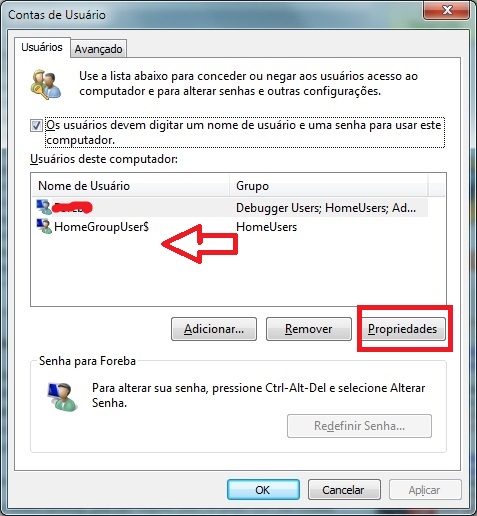Select the Usuários tab
Screen dimensions: 477x516
point(42,47)
